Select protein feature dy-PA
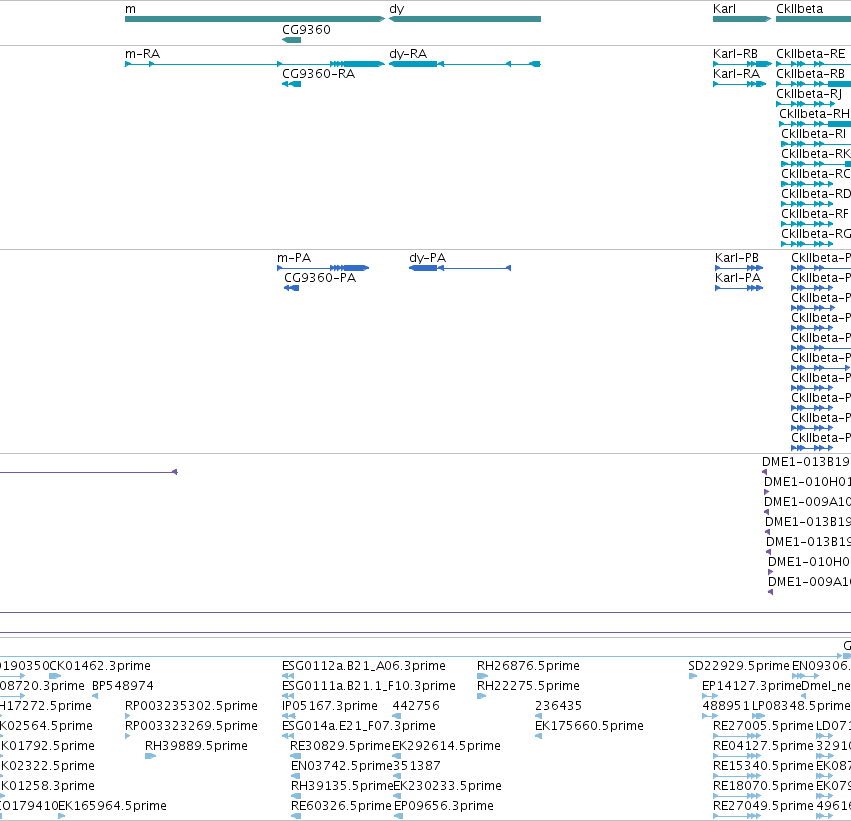The height and width of the screenshot is (821, 851). coord(460,268)
